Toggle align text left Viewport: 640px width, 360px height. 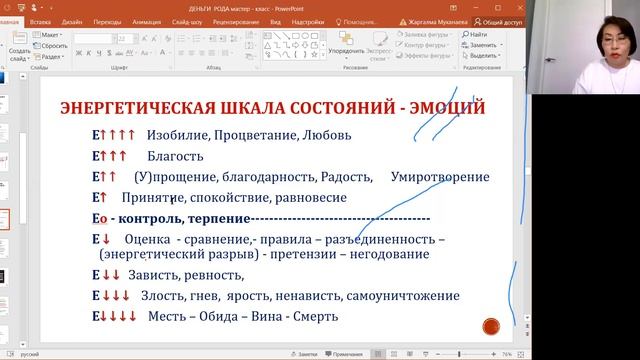181,53
